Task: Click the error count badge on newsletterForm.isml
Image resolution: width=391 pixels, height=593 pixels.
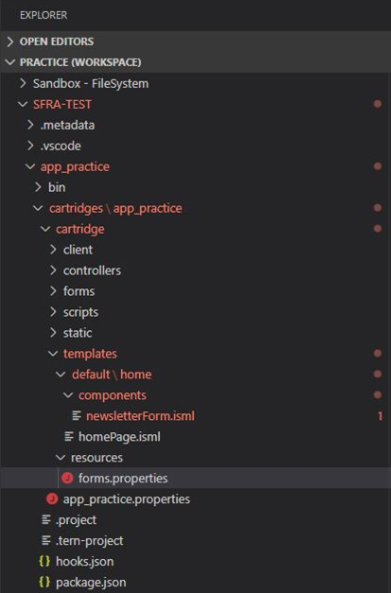Action: coord(380,416)
